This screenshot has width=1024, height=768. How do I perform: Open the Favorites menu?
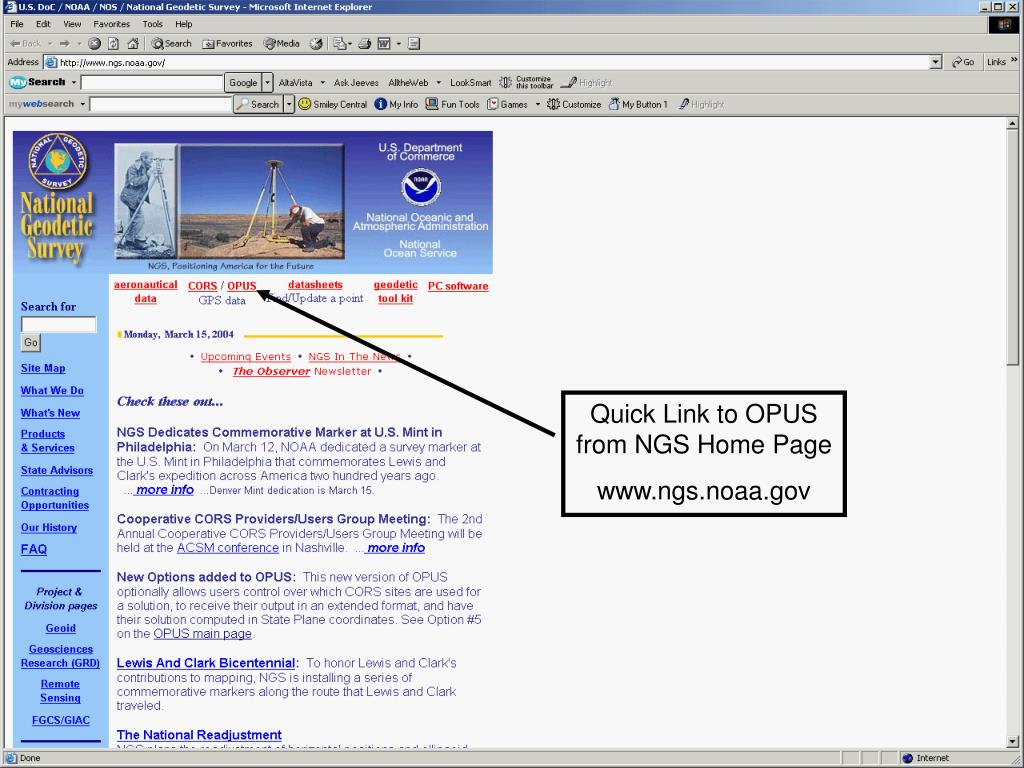112,24
